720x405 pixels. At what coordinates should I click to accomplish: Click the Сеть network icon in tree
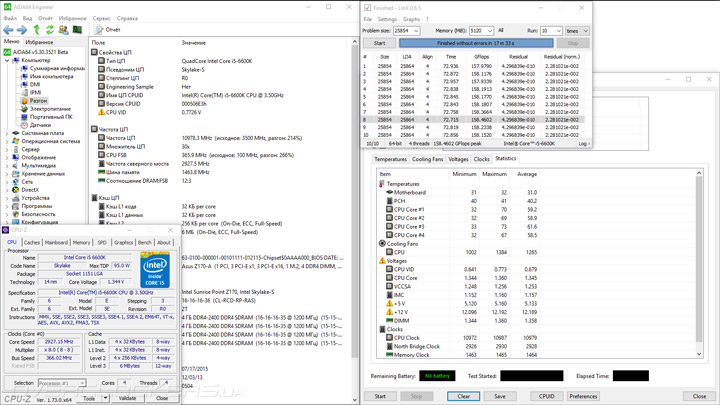(16, 181)
